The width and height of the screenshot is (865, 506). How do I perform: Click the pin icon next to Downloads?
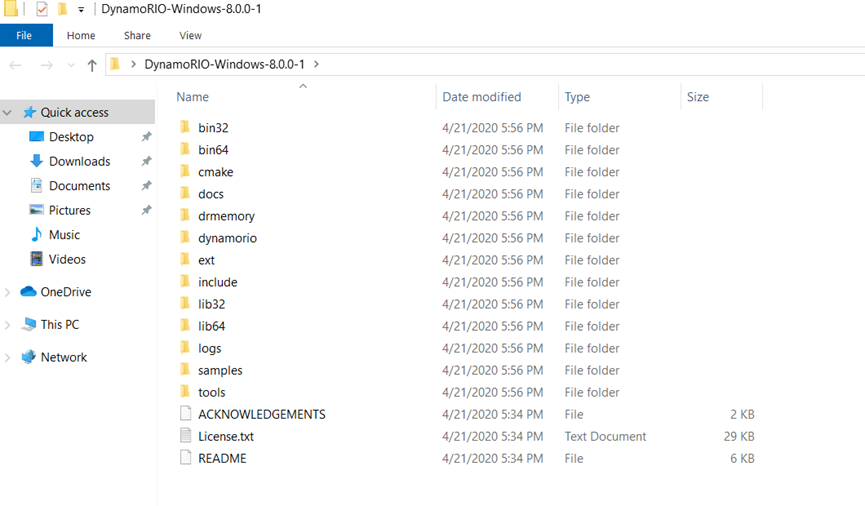(x=146, y=161)
